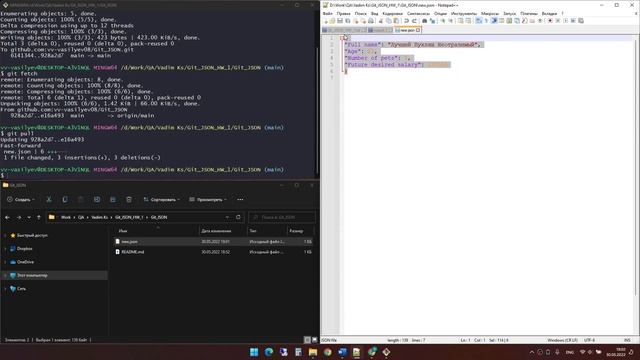The image size is (640, 360).
Task: Open the Создать dropdown in File Explorer
Action: [x=21, y=200]
